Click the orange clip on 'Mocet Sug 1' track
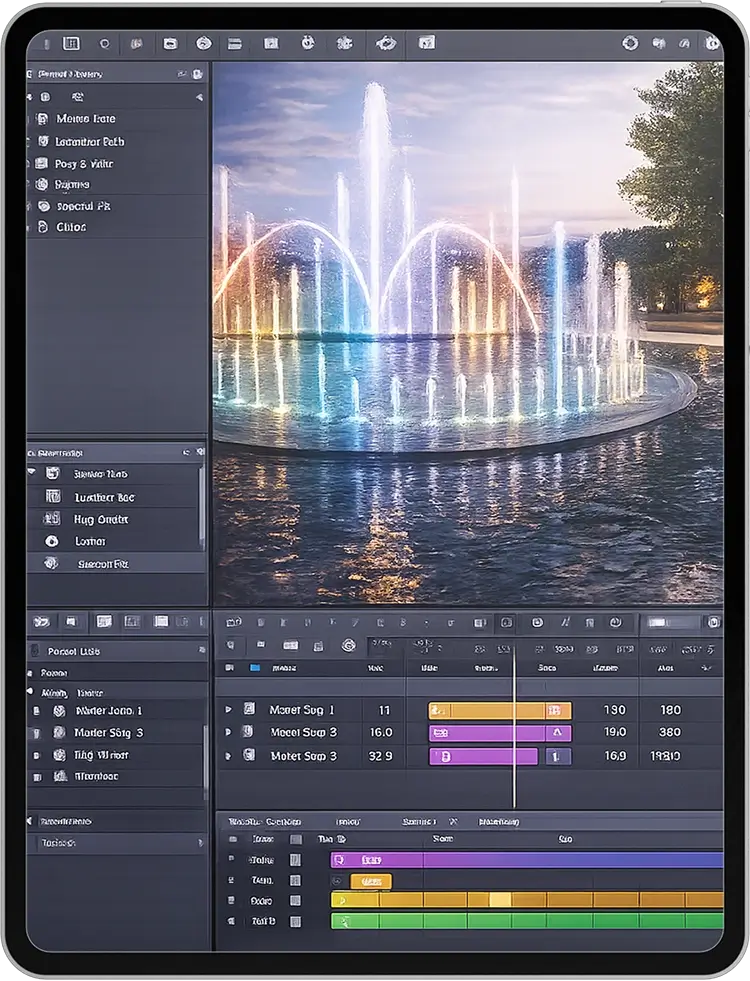Viewport: 750px width, 981px height. click(x=487, y=710)
